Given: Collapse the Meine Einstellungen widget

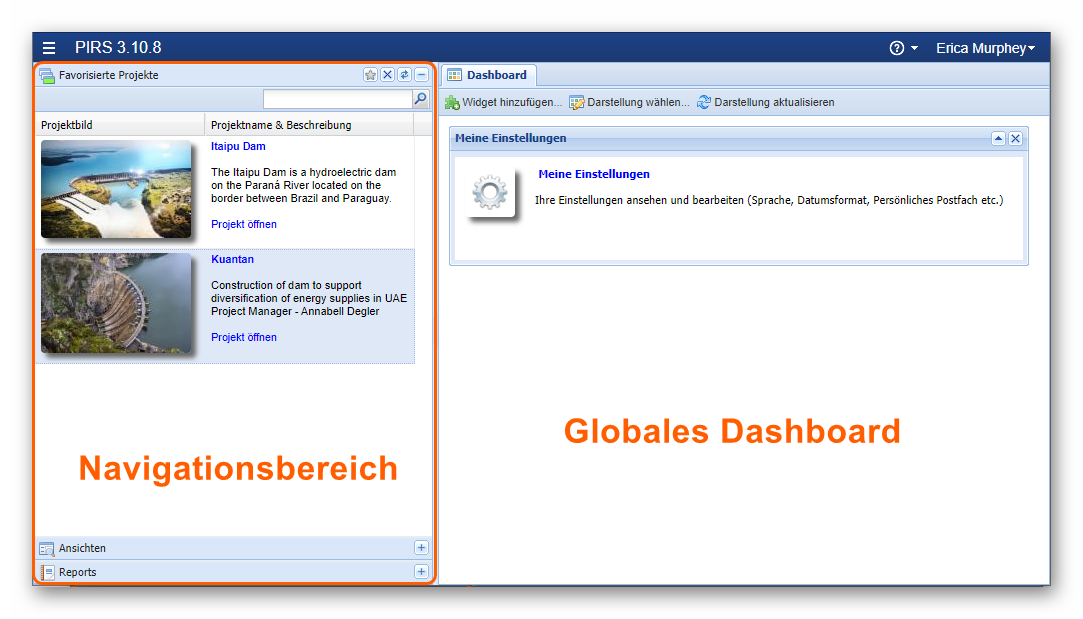Looking at the screenshot, I should click(998, 139).
